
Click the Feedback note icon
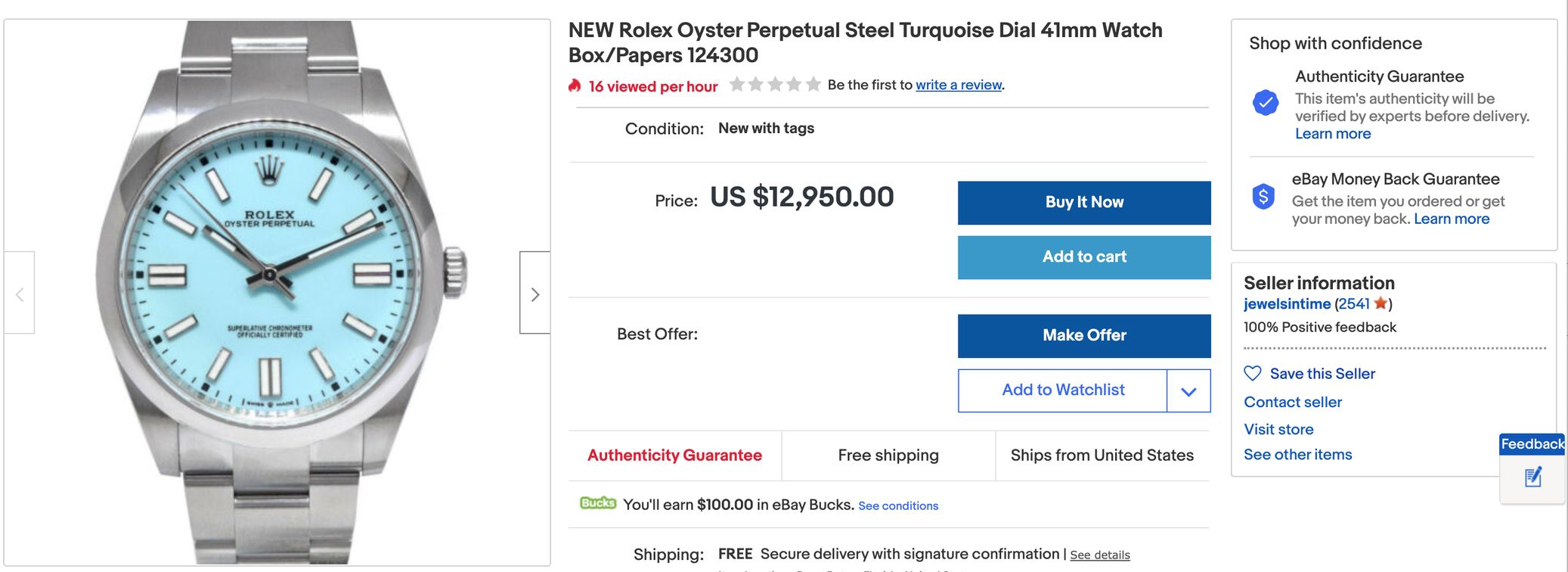(1532, 477)
